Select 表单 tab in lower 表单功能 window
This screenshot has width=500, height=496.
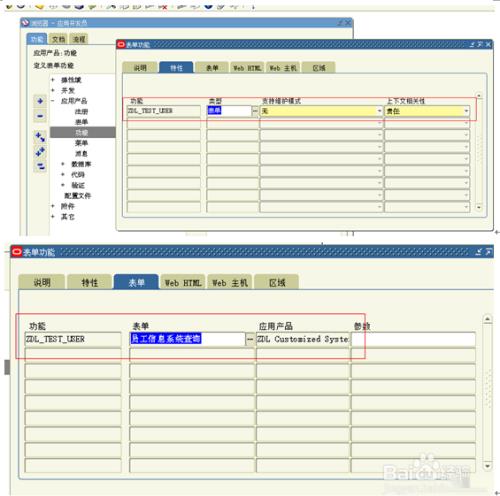tap(136, 282)
